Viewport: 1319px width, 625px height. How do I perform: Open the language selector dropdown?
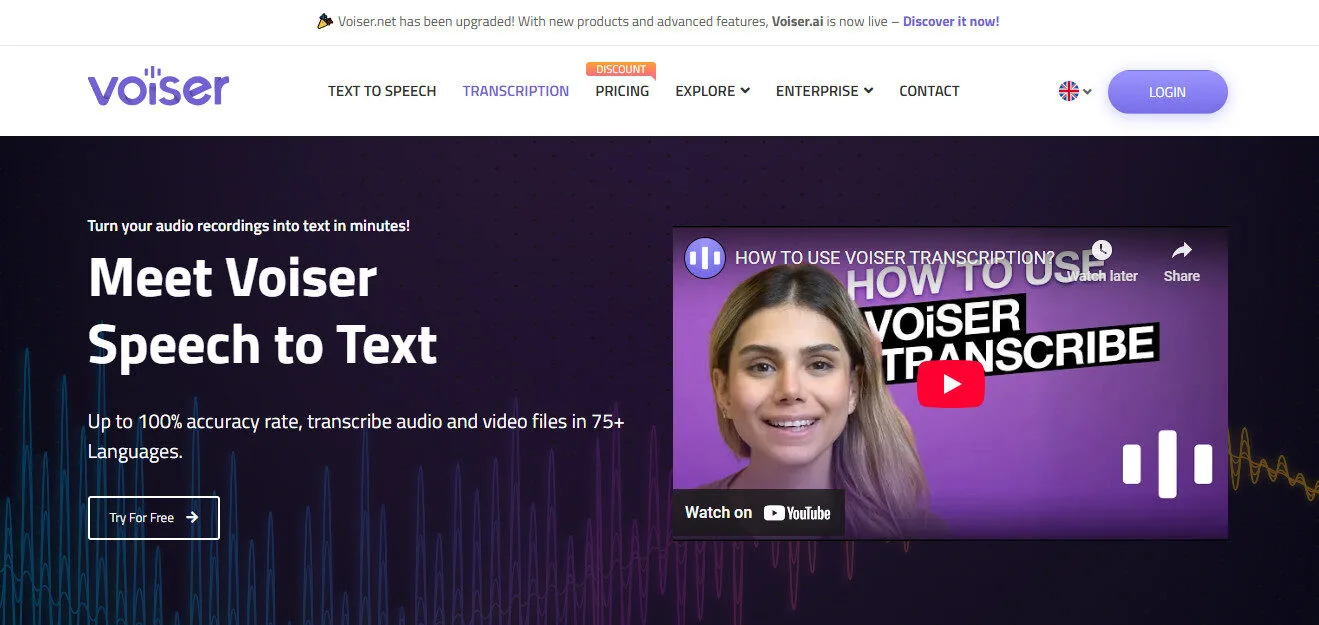pyautogui.click(x=1075, y=90)
